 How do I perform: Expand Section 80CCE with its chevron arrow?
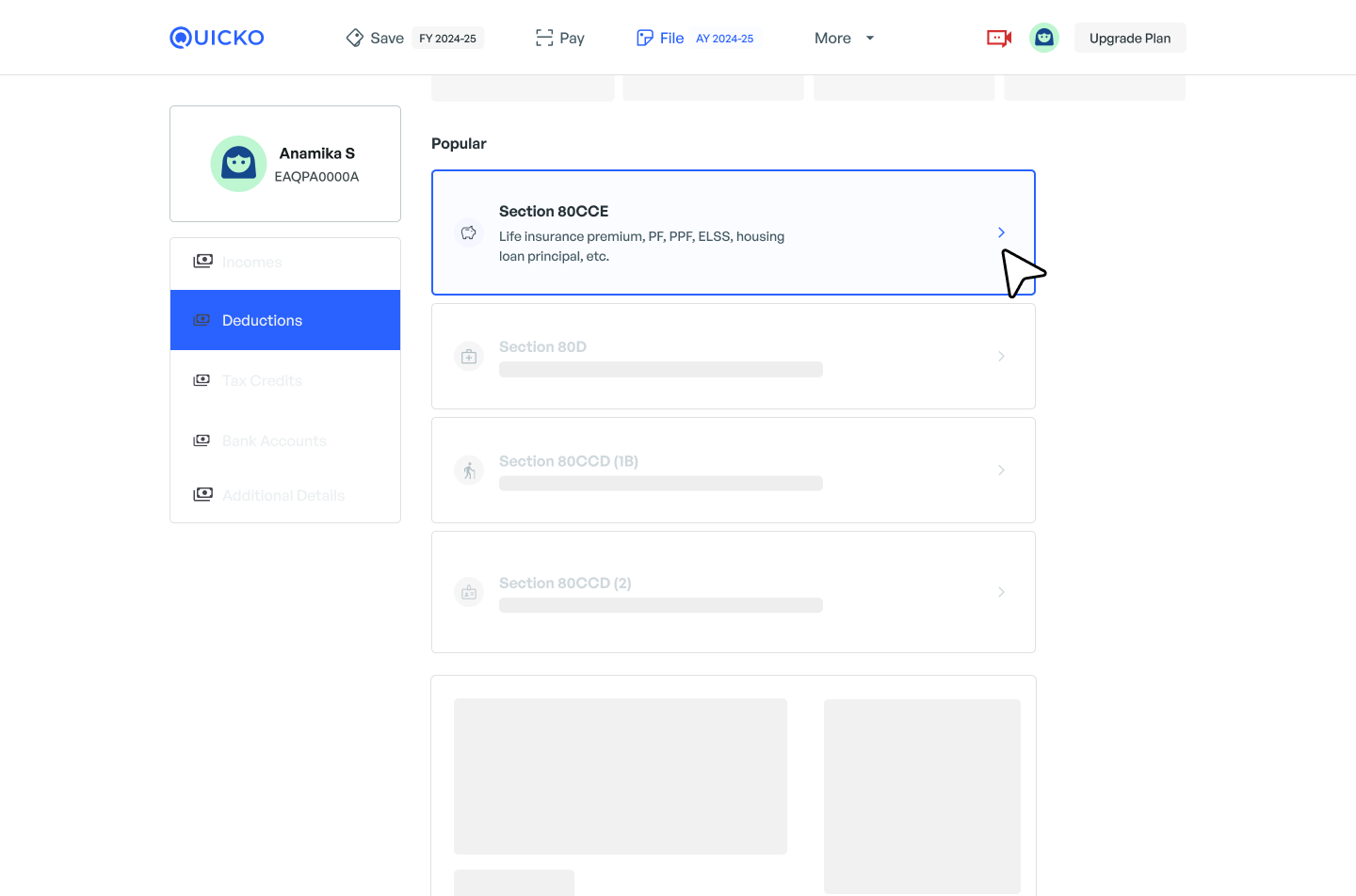click(x=1001, y=232)
